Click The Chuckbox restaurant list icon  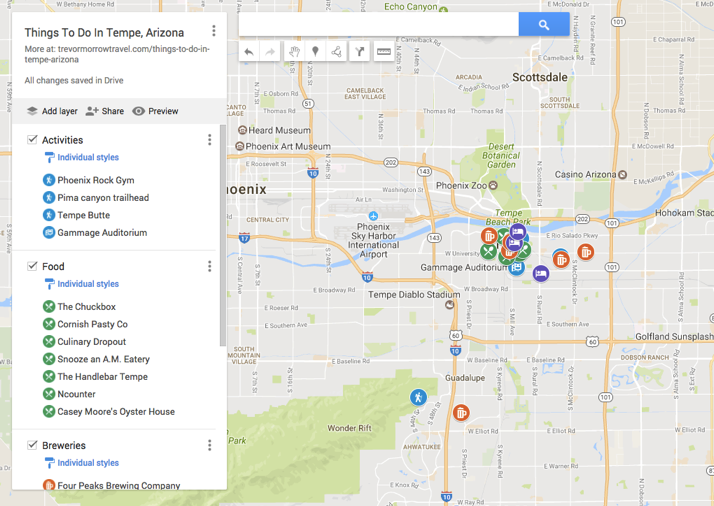pos(49,307)
